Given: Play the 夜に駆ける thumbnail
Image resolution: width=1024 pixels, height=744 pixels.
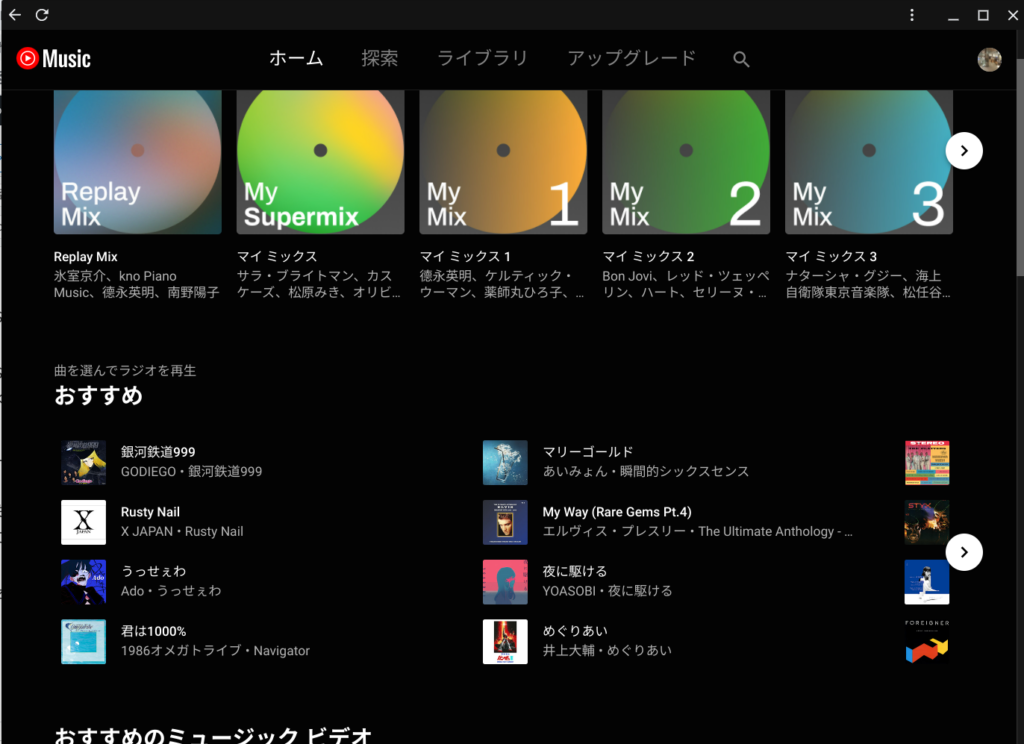Looking at the screenshot, I should tap(505, 582).
